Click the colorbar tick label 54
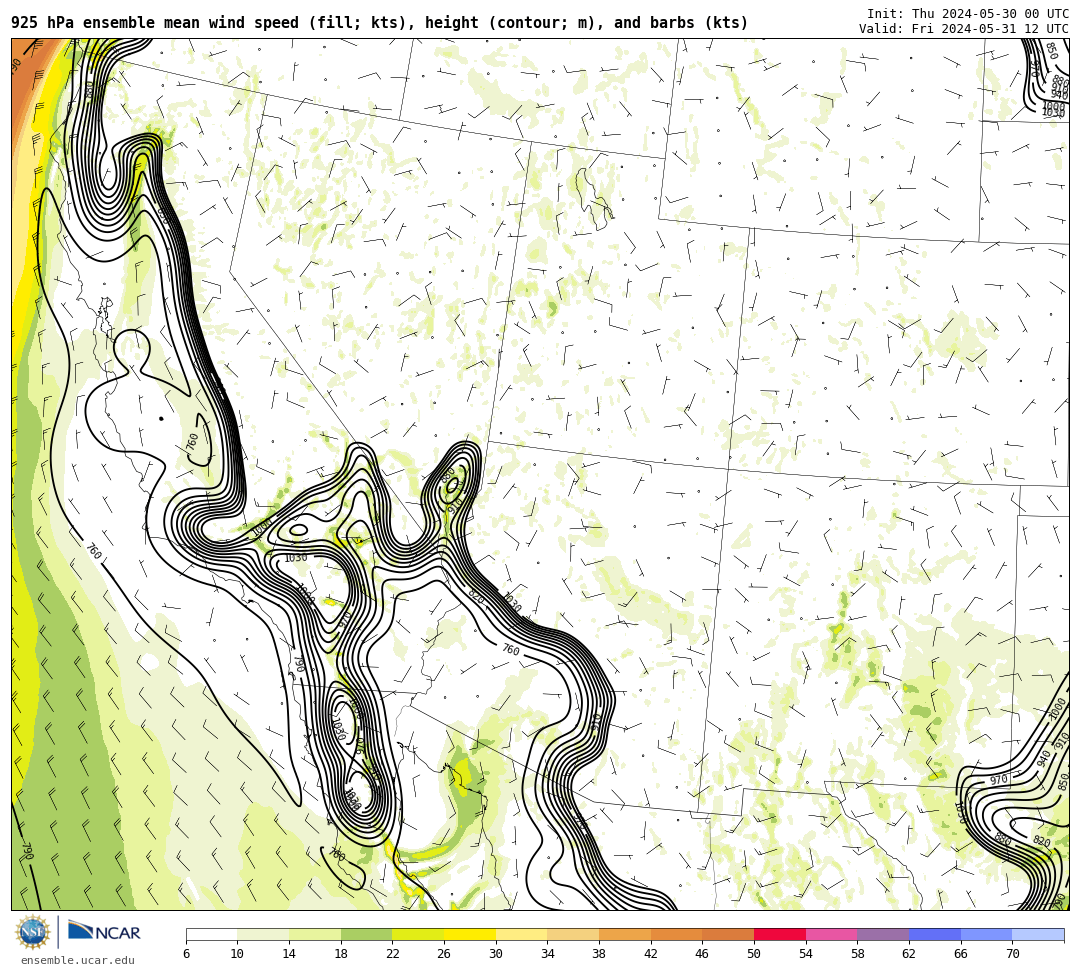 tap(806, 954)
